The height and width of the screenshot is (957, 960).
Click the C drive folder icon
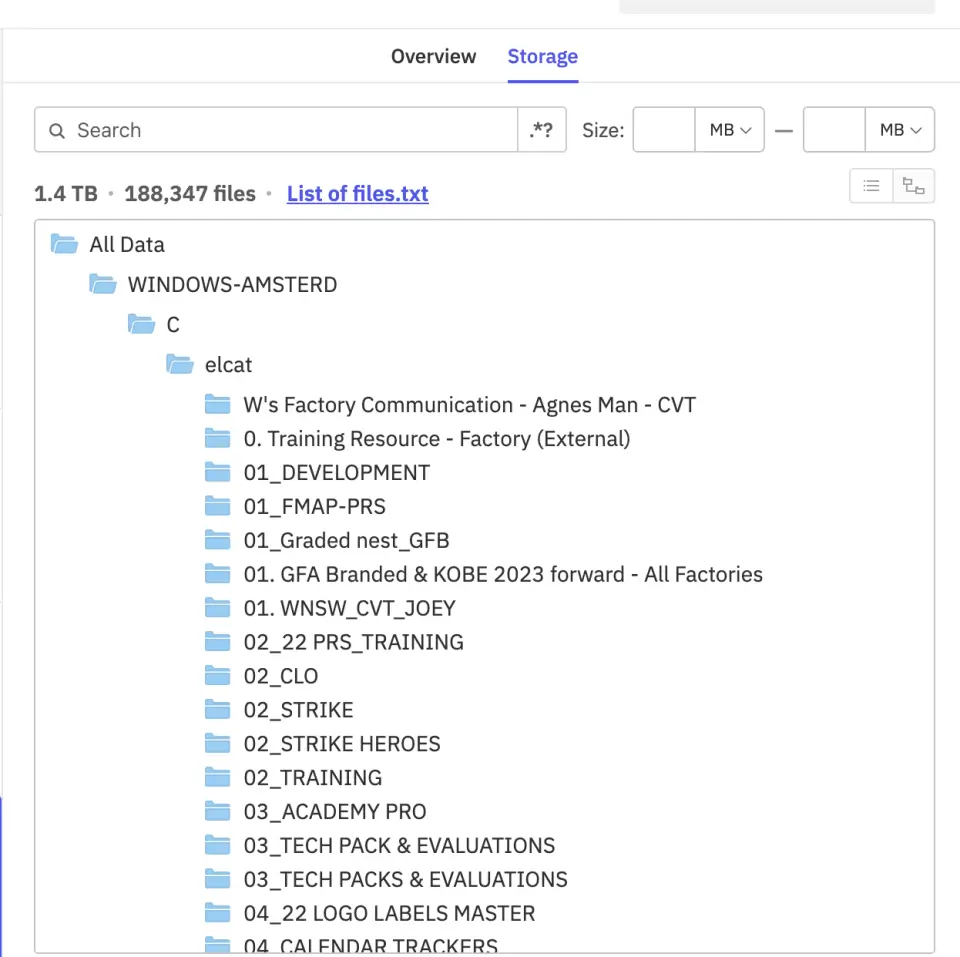pyautogui.click(x=141, y=325)
